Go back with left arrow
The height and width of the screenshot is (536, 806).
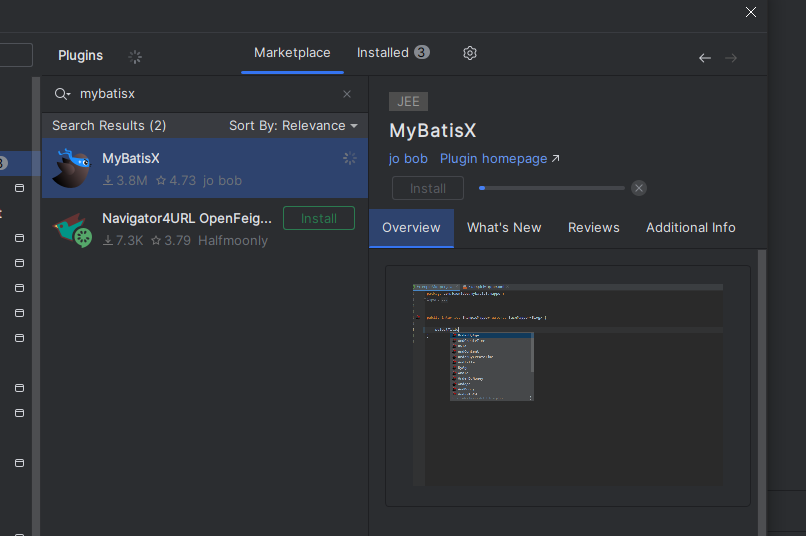pos(705,58)
